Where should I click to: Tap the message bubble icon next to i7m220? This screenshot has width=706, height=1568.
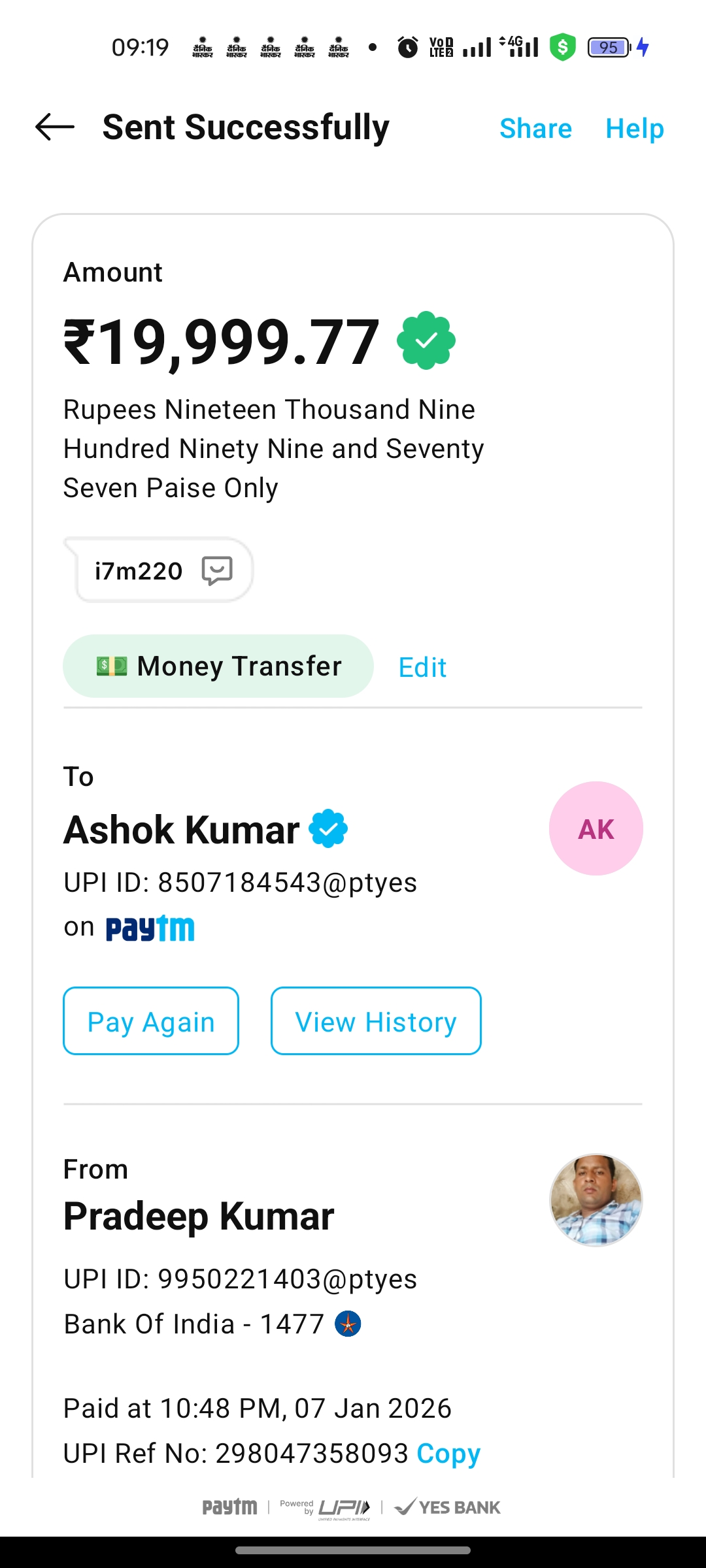click(x=217, y=570)
